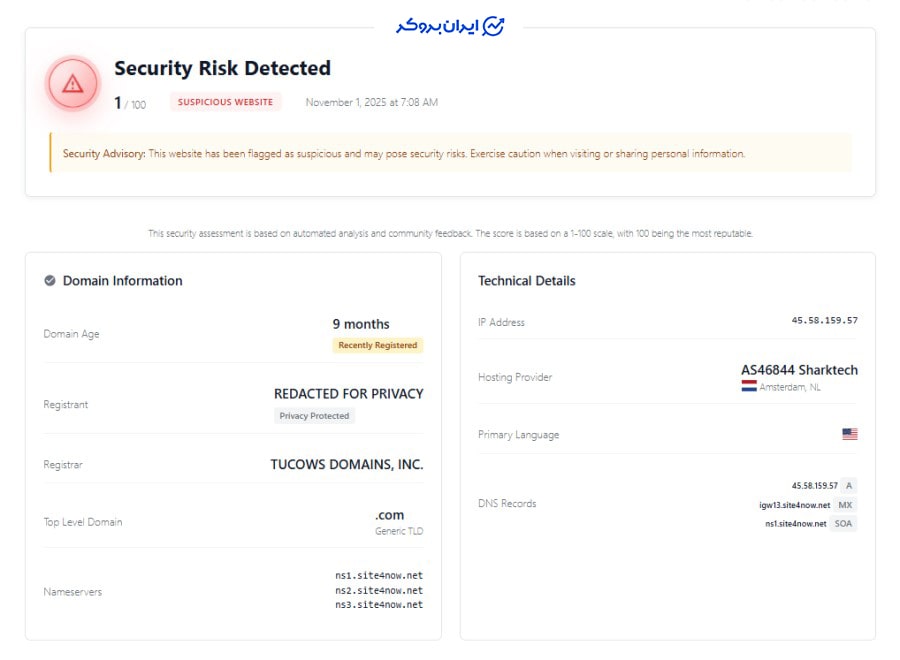Viewport: 900px width, 660px height.
Task: Click the AS46844 Sharktech hosting provider
Action: (799, 370)
